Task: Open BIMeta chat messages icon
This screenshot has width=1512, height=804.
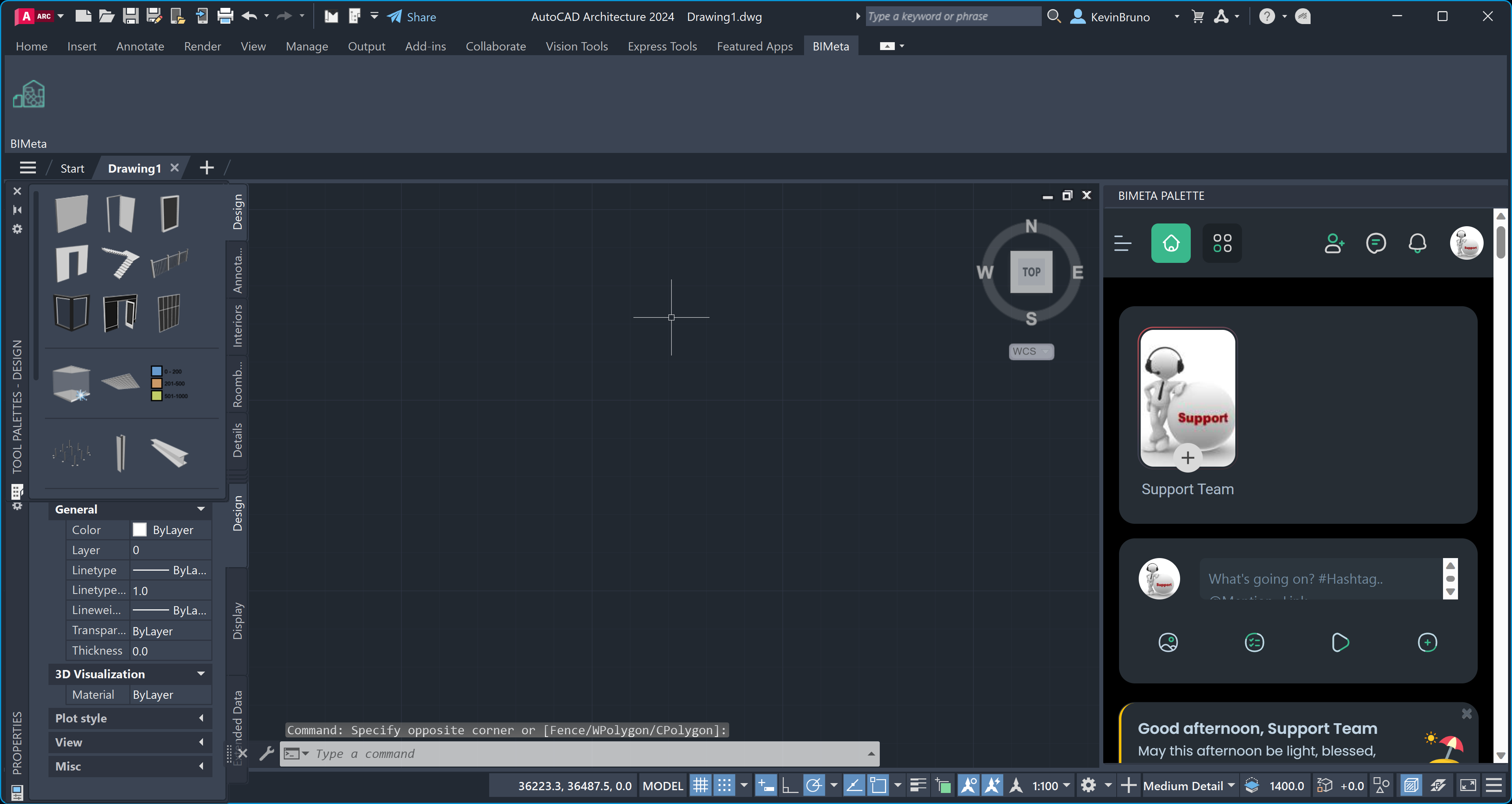Action: (x=1376, y=243)
